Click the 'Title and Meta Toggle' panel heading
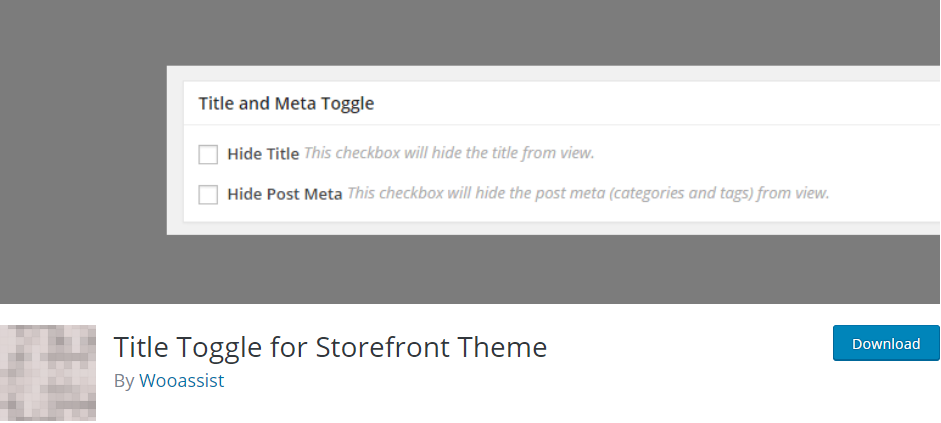 (286, 103)
